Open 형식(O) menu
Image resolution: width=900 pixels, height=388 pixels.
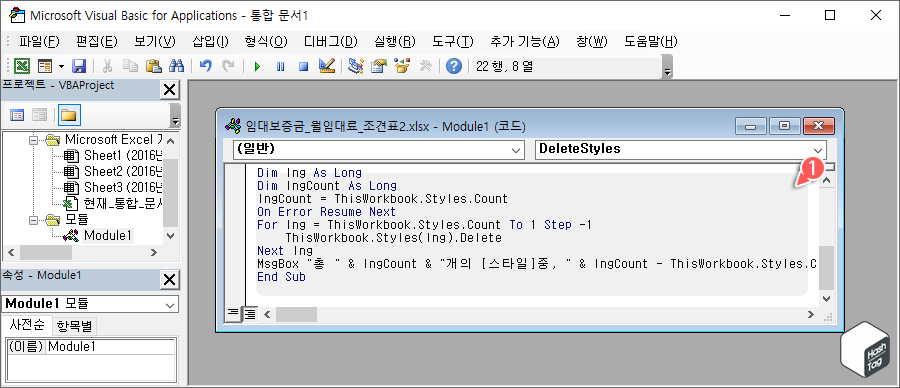[266, 41]
